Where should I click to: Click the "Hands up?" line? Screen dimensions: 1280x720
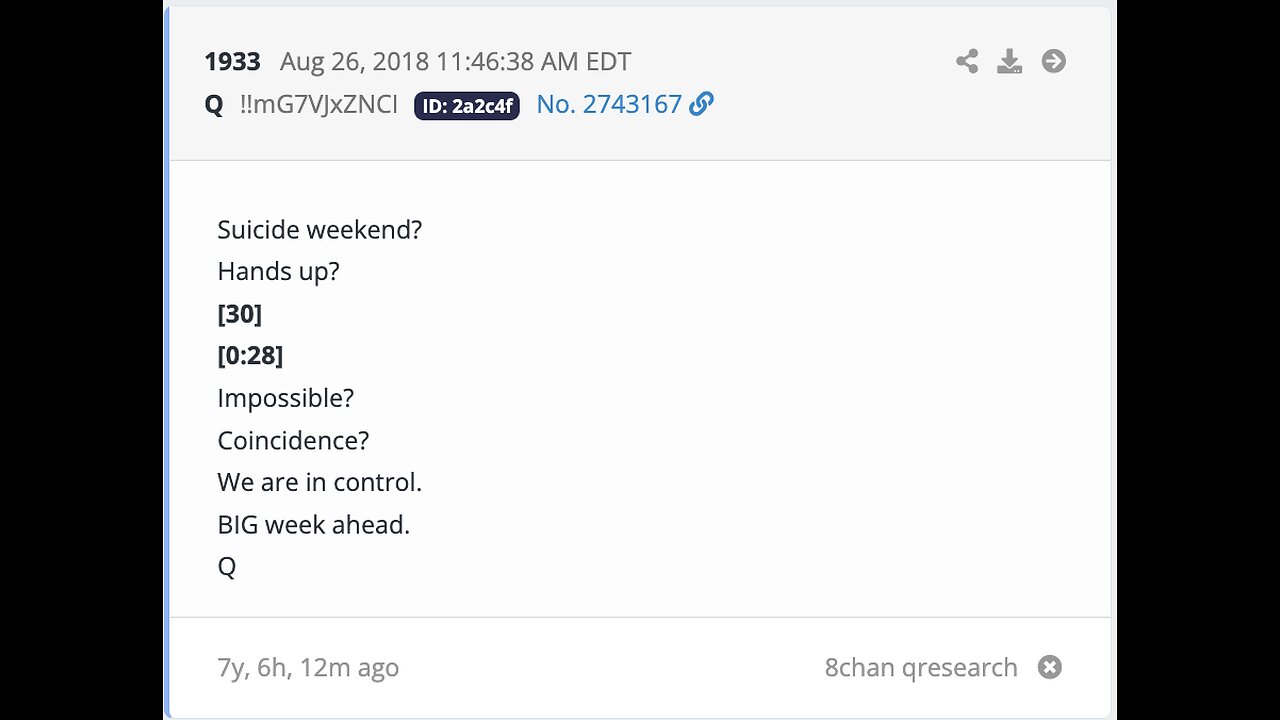[278, 272]
